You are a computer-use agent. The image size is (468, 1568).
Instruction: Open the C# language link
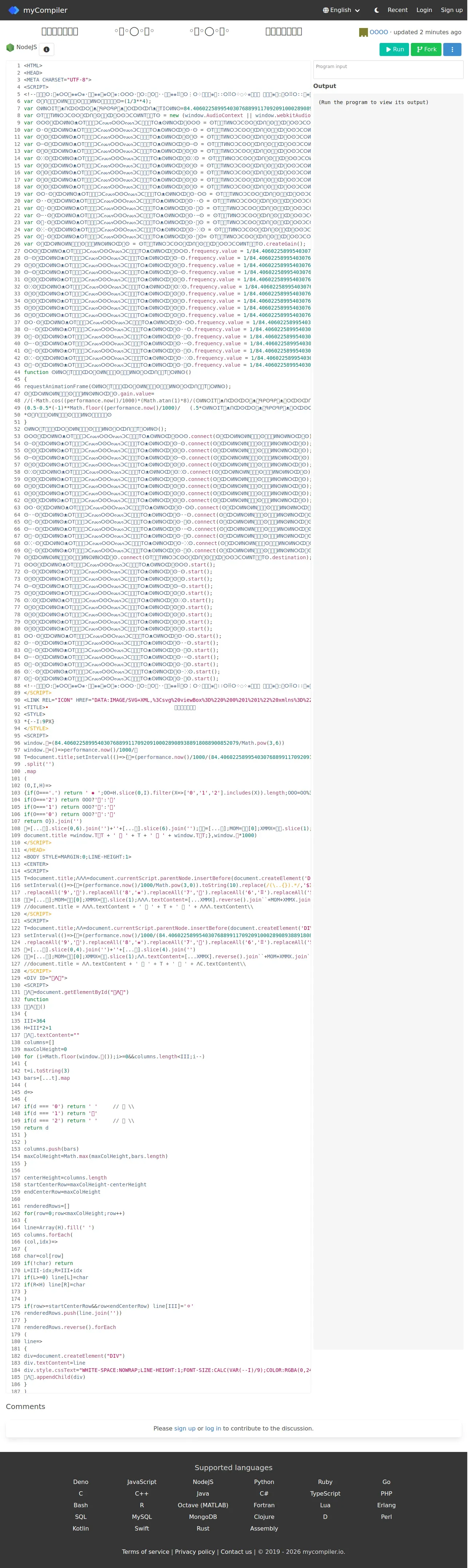[x=264, y=1493]
